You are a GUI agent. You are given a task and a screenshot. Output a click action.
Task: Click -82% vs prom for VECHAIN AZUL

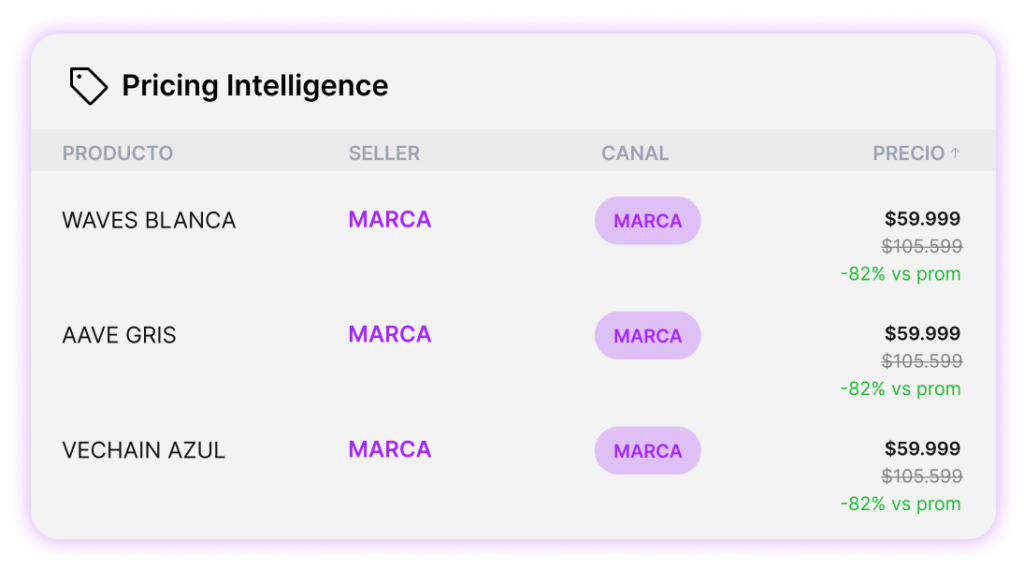(900, 503)
